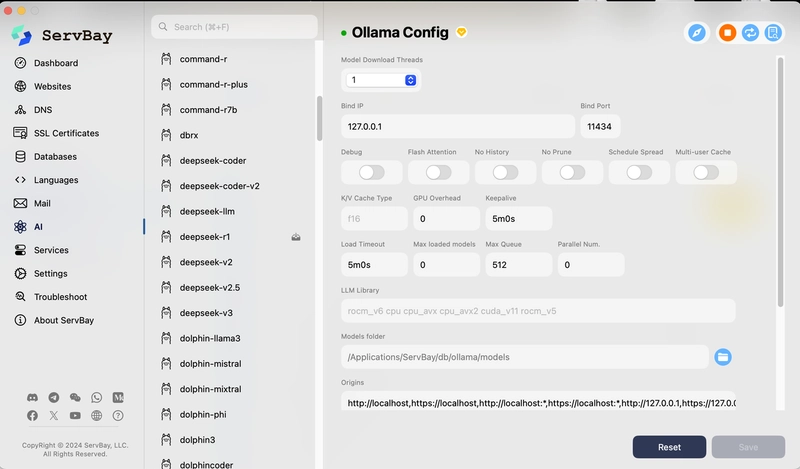
Task: Enable Schedule Spread
Action: click(639, 172)
